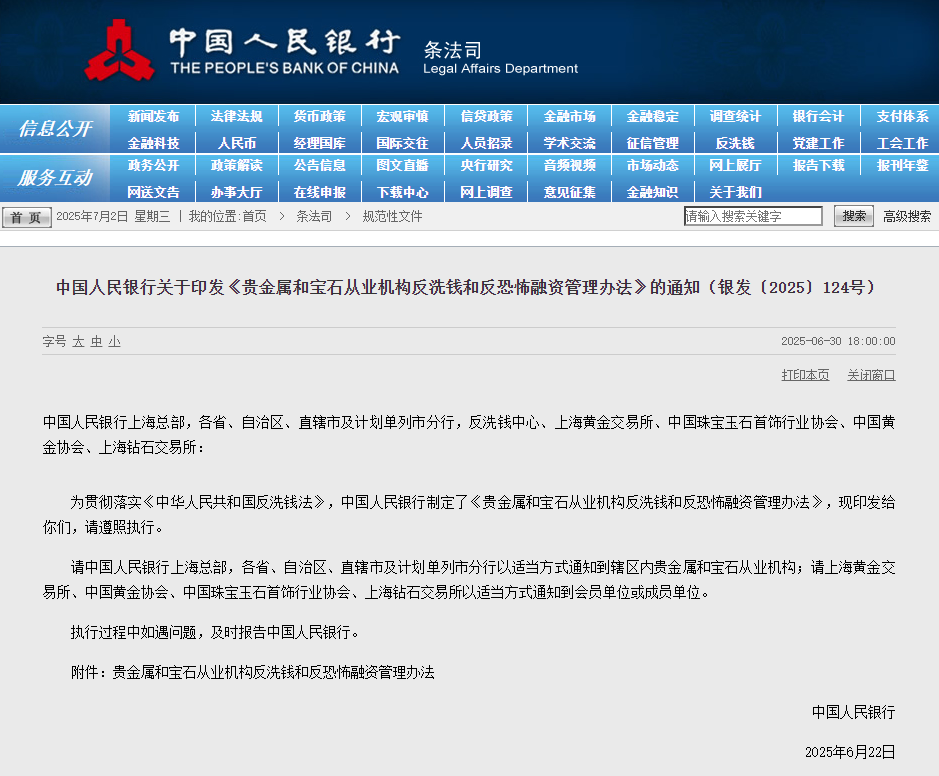This screenshot has width=939, height=776.
Task: Go to 宏观审慎 section
Action: pyautogui.click(x=402, y=116)
